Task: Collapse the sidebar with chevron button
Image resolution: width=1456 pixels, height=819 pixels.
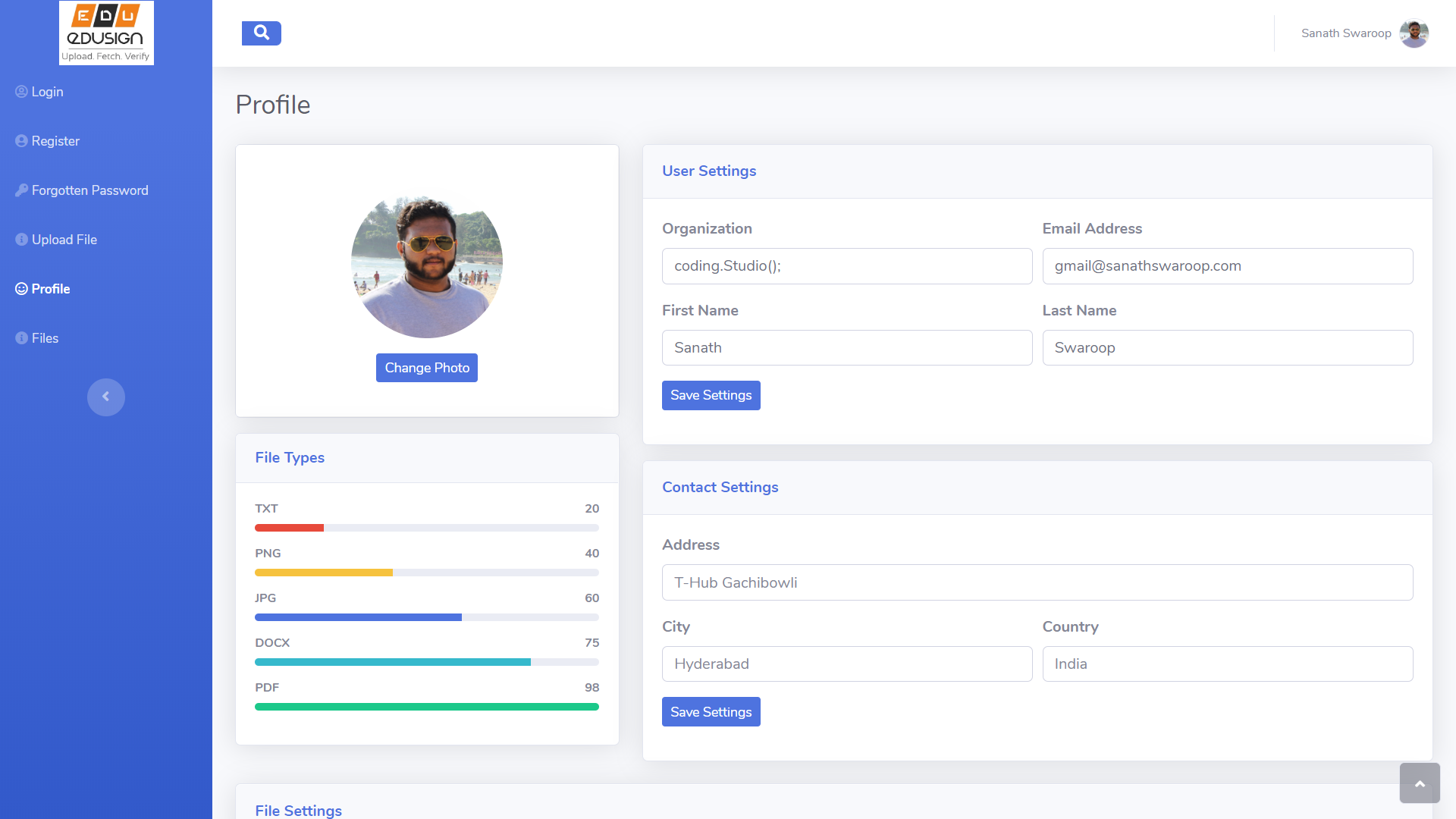Action: (x=106, y=397)
